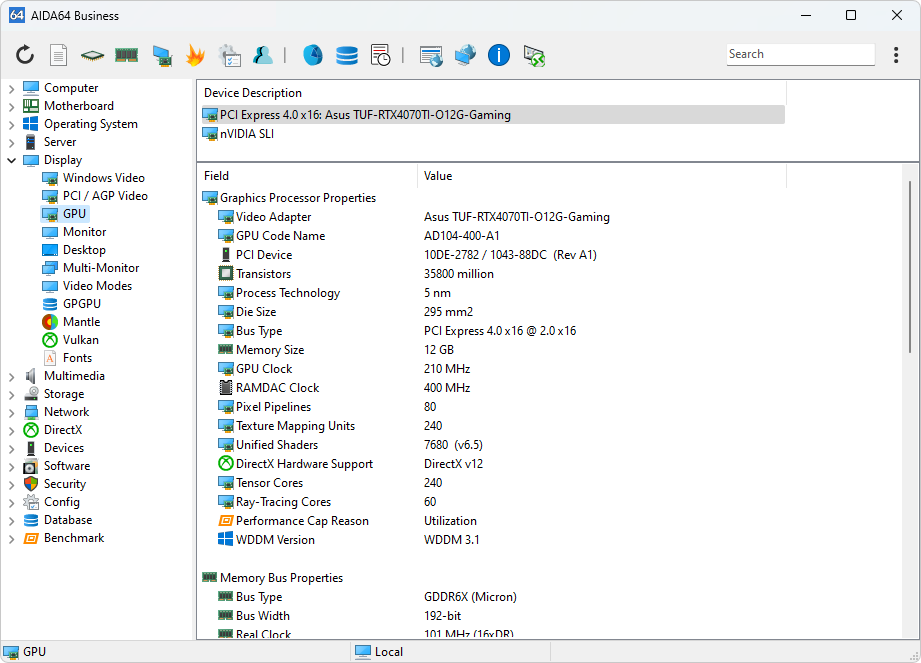
Task: Click the blue info circle icon
Action: [499, 55]
